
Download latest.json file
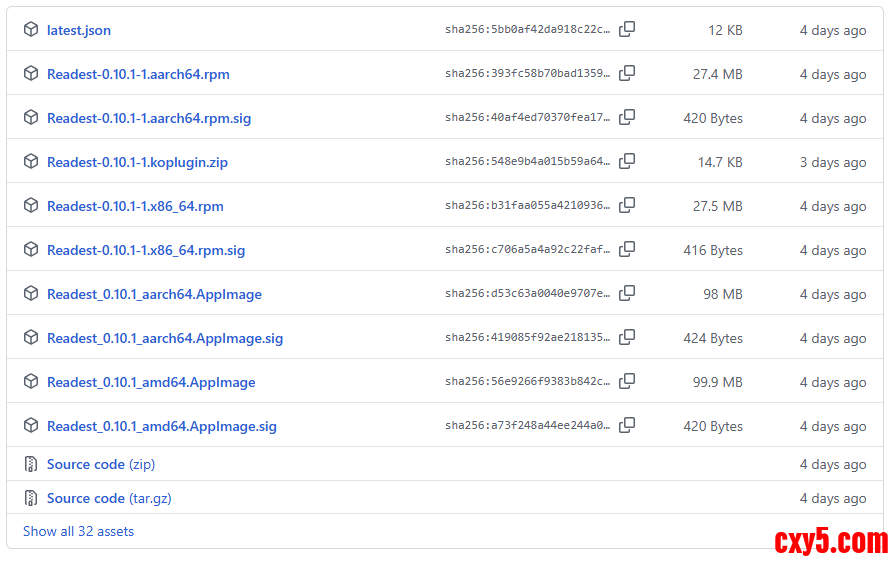[x=79, y=30]
